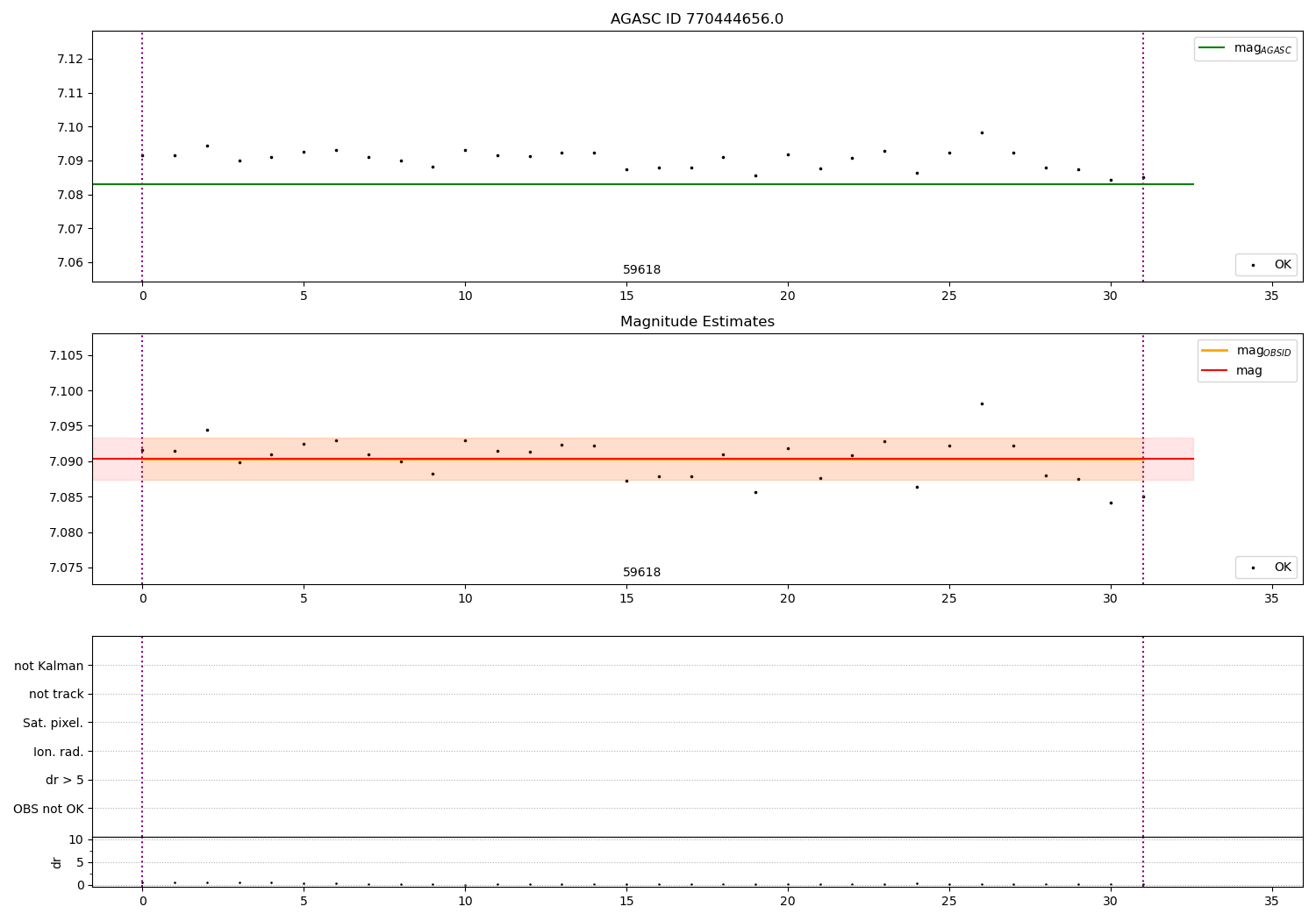Click the 7.075 tick on the middle plot
Viewport: 1316px width, 921px height.
pos(67,568)
